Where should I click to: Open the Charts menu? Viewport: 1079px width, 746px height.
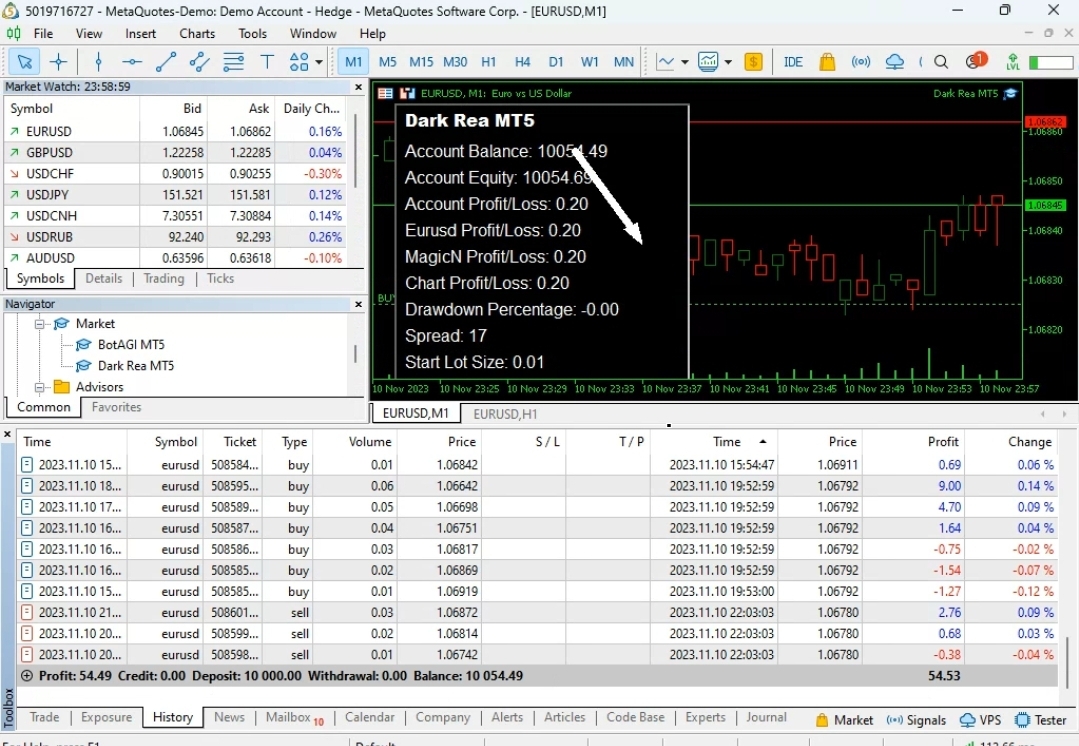coord(197,33)
